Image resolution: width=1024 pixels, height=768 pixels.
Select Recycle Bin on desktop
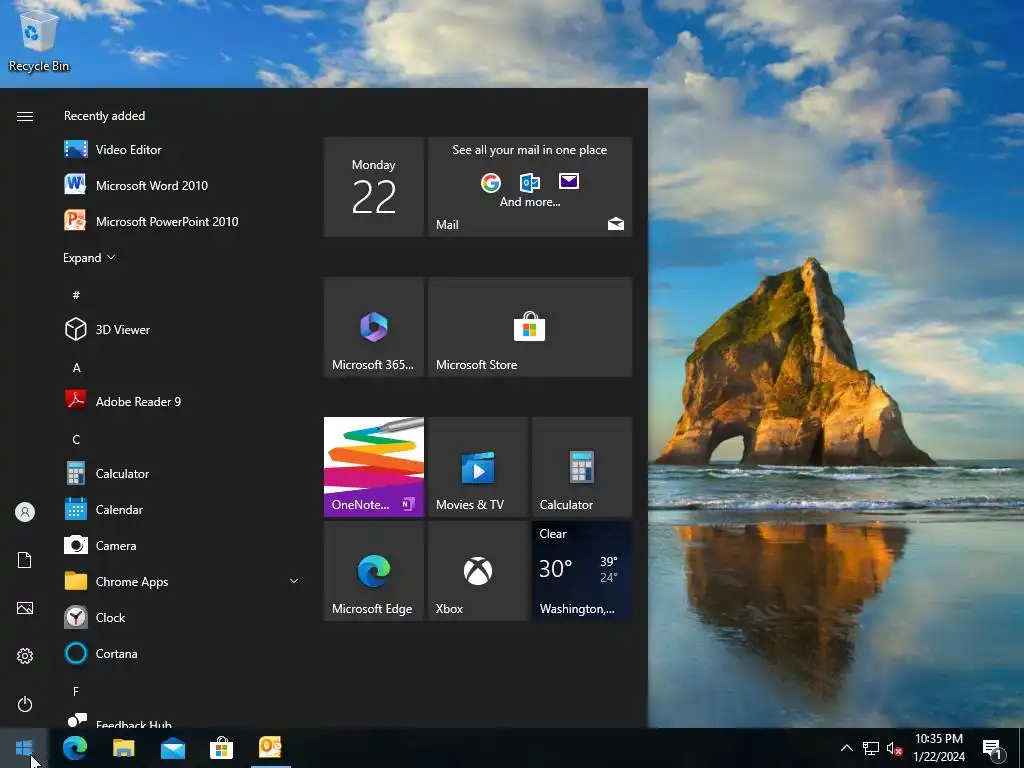tap(39, 42)
